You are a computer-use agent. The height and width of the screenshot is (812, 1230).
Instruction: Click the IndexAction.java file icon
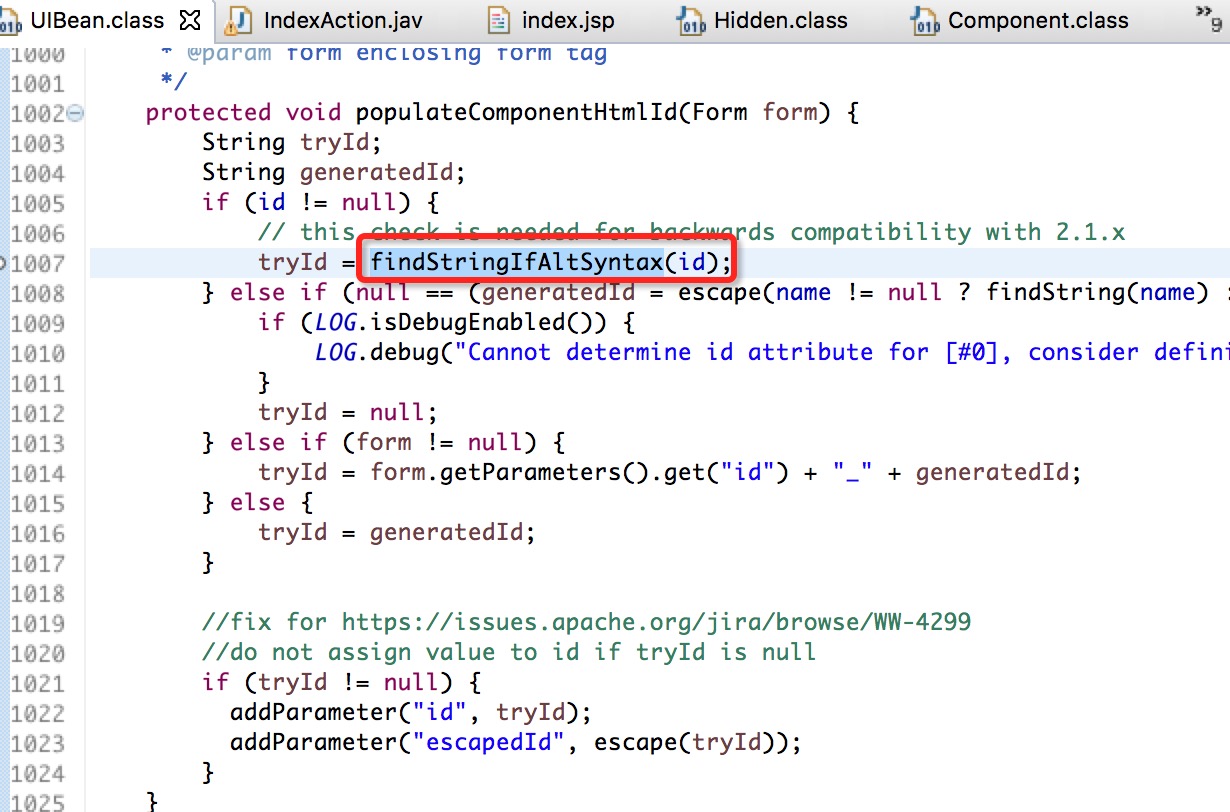pos(239,21)
